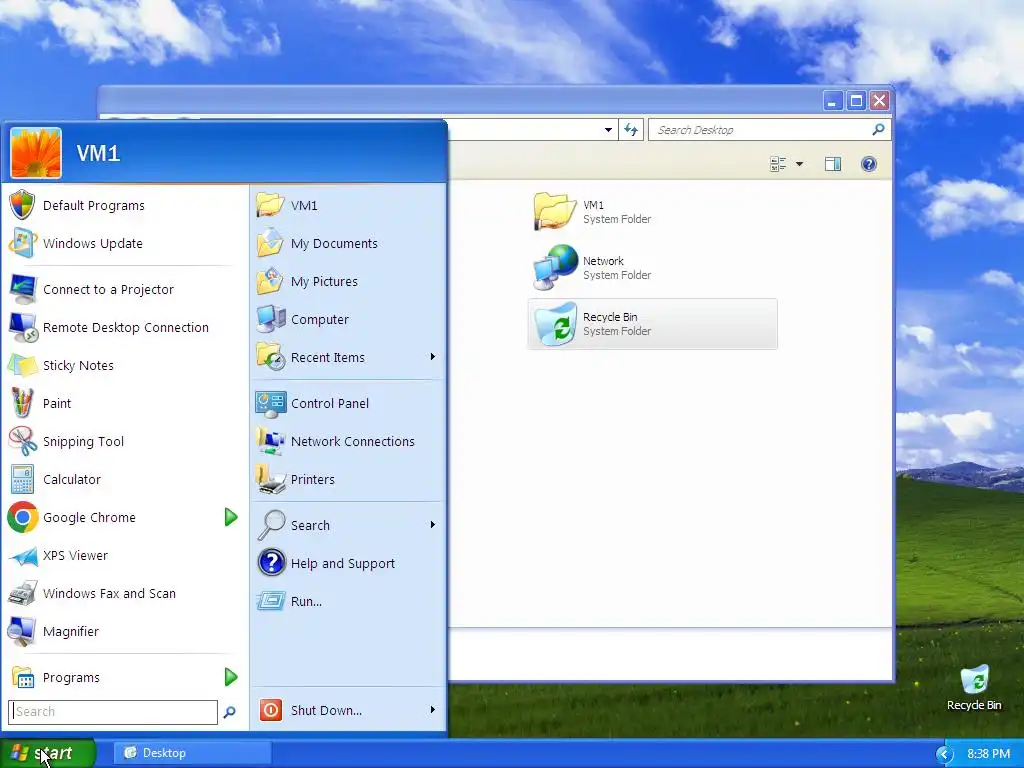Expand Recent Items submenu

[x=432, y=357]
